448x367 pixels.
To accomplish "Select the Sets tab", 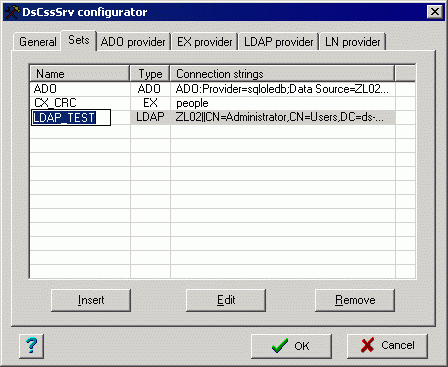I will [79, 40].
